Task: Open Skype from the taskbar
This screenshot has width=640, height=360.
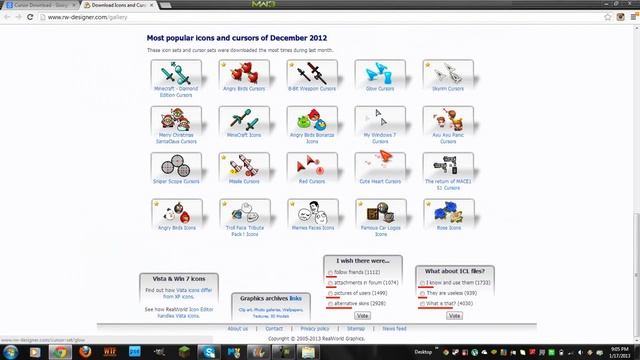Action: coord(209,352)
